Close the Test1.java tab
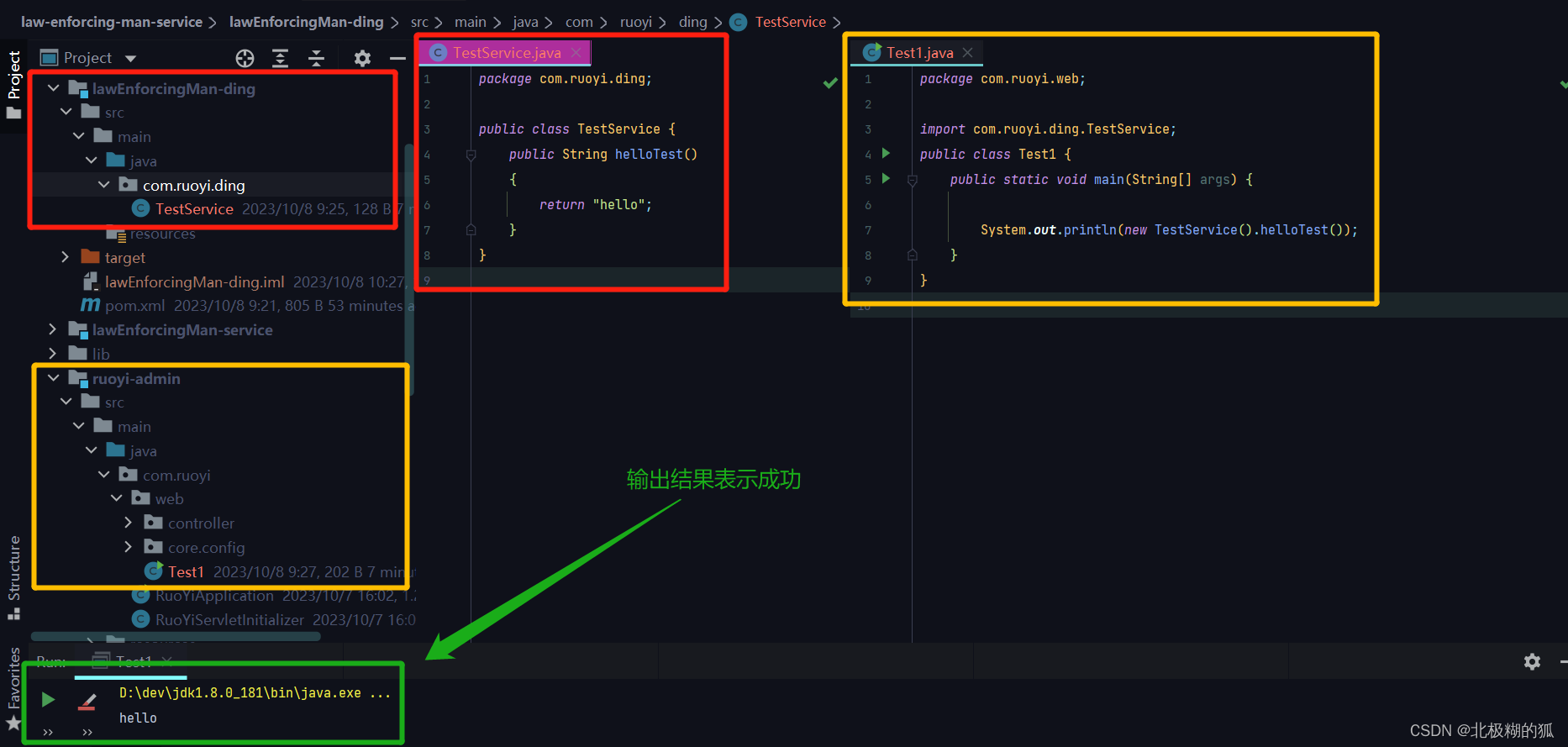The image size is (1568, 747). (967, 52)
